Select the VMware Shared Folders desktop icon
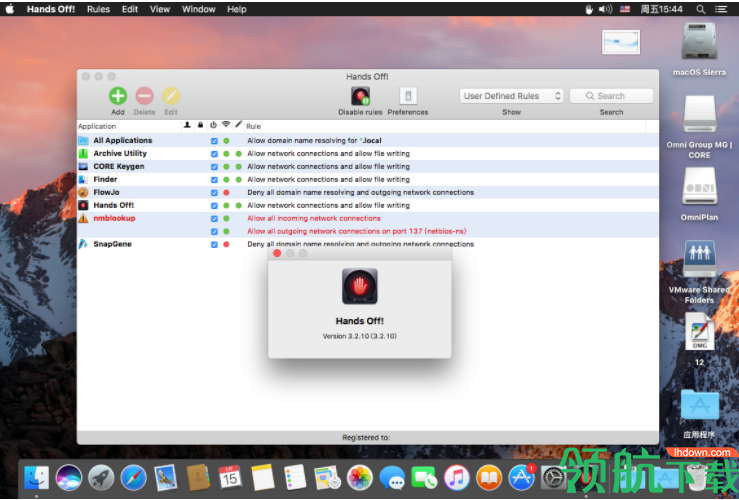Viewport: 739px width, 500px height. click(699, 259)
